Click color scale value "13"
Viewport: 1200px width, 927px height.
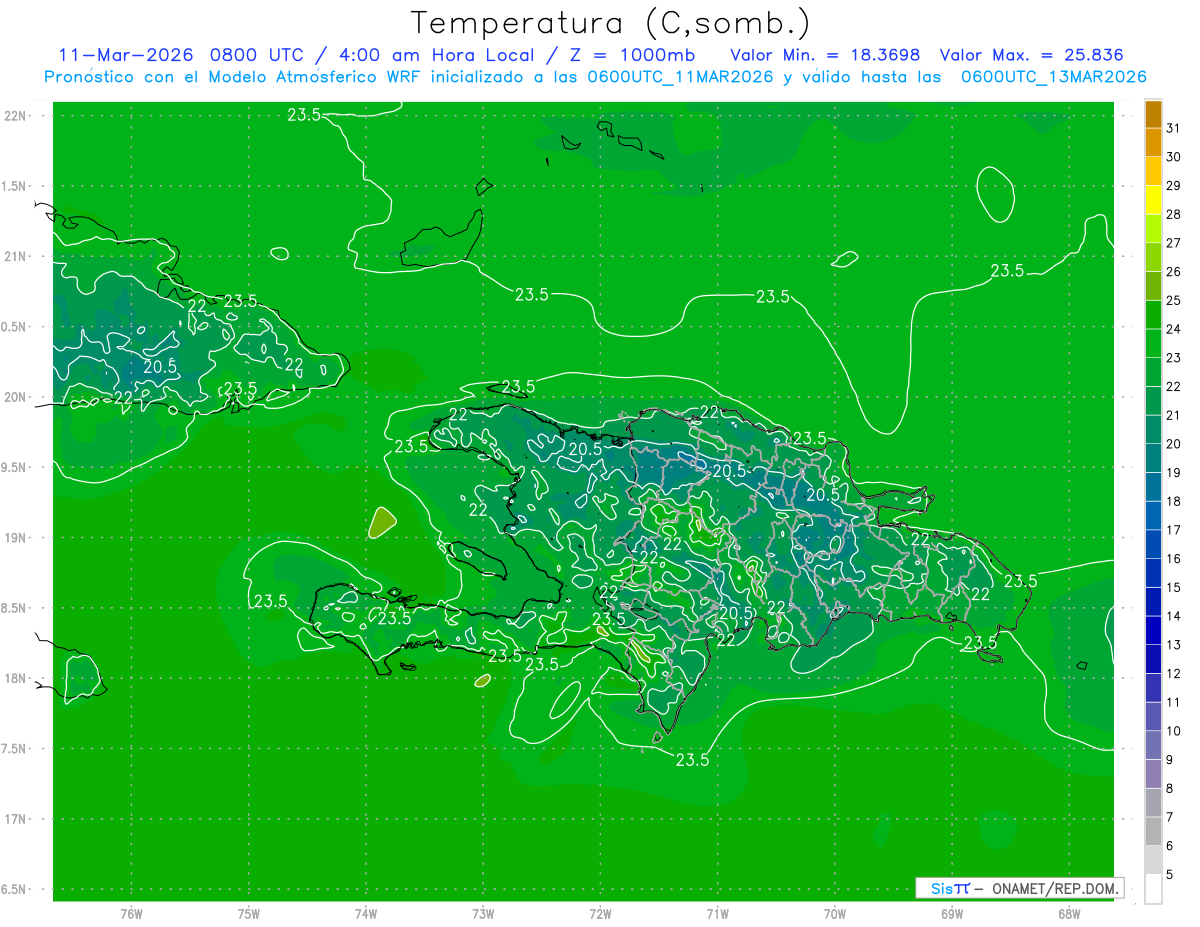pos(1174,645)
